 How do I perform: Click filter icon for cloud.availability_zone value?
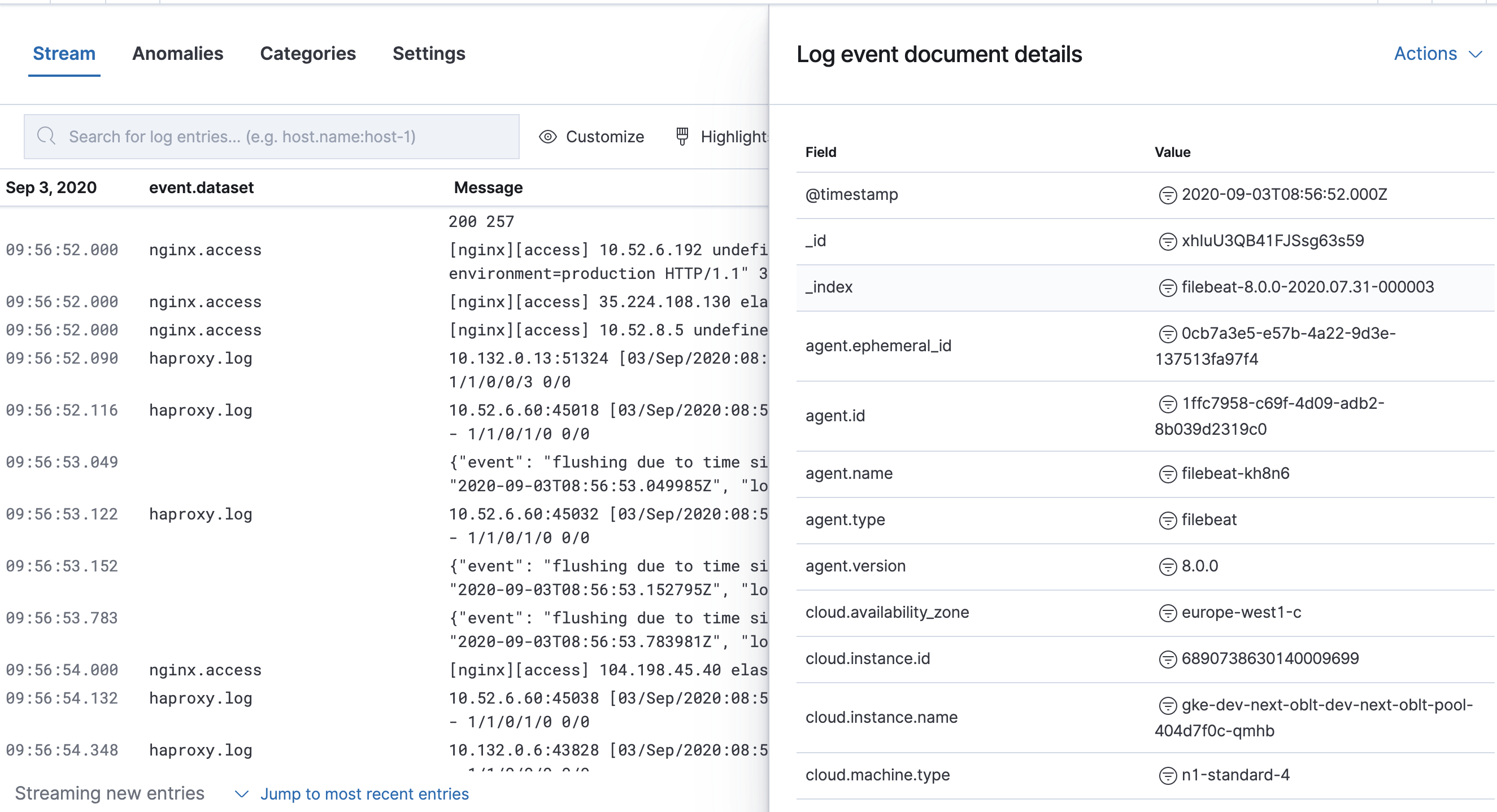coord(1167,613)
